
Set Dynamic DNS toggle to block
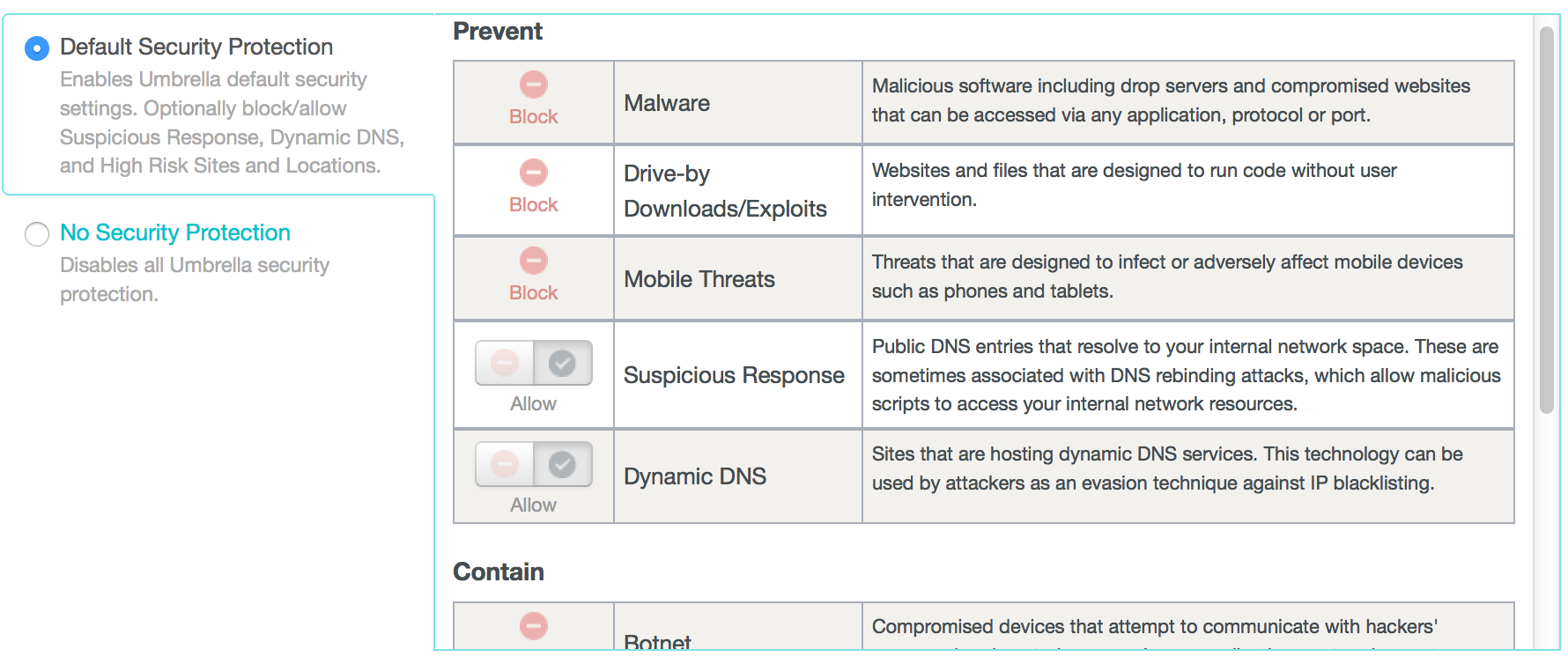[505, 464]
